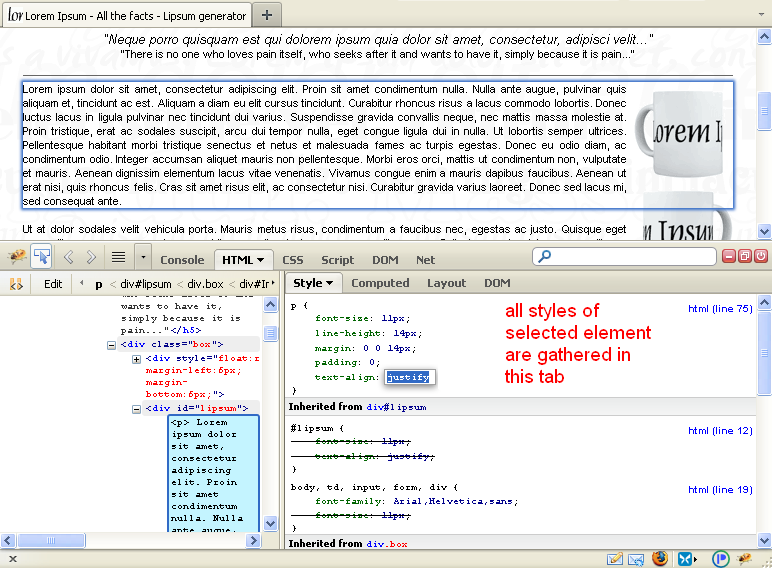Open the HTML panel tab menu
Image resolution: width=772 pixels, height=568 pixels.
242,260
